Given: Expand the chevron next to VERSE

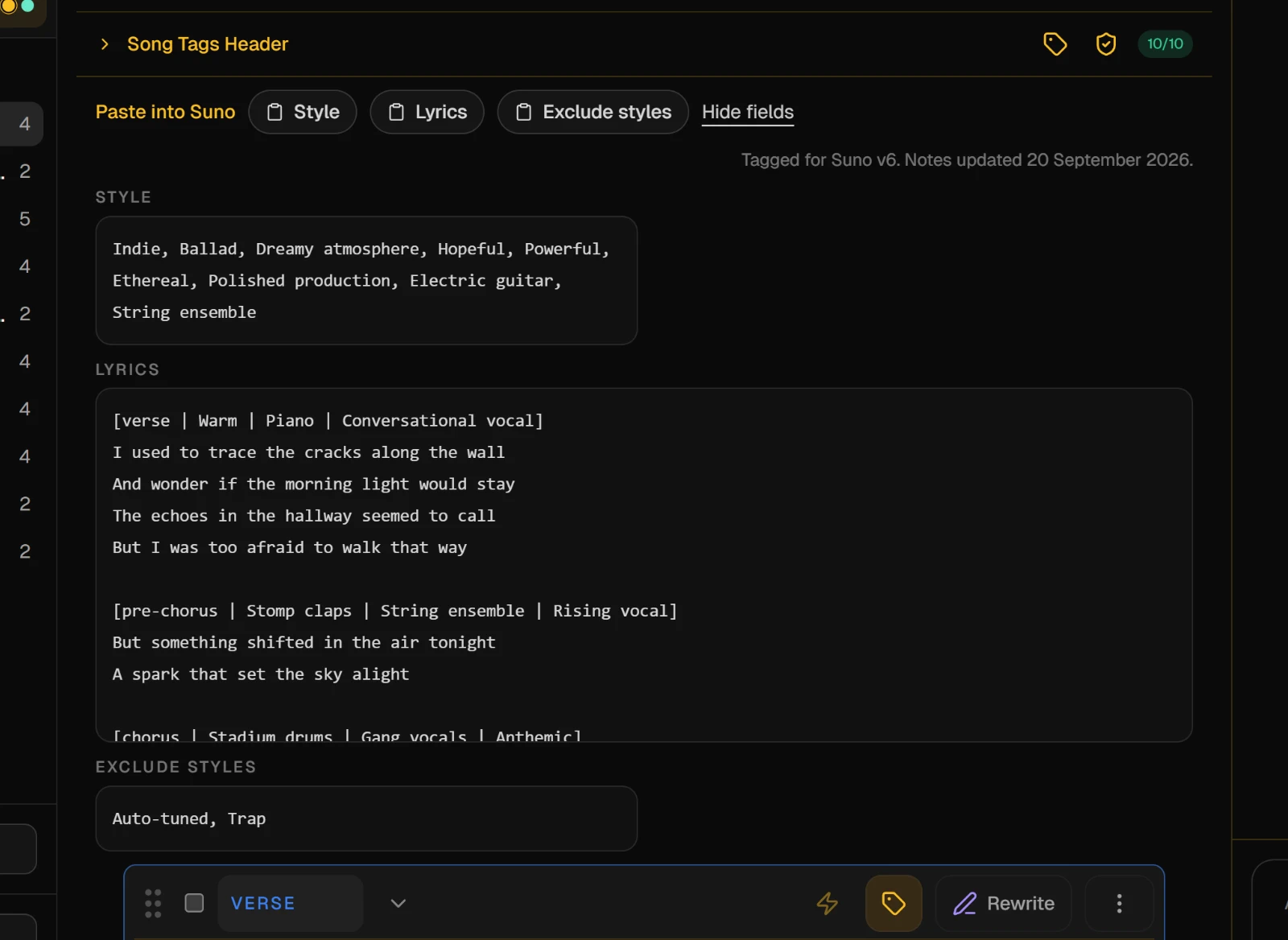Looking at the screenshot, I should click(398, 903).
